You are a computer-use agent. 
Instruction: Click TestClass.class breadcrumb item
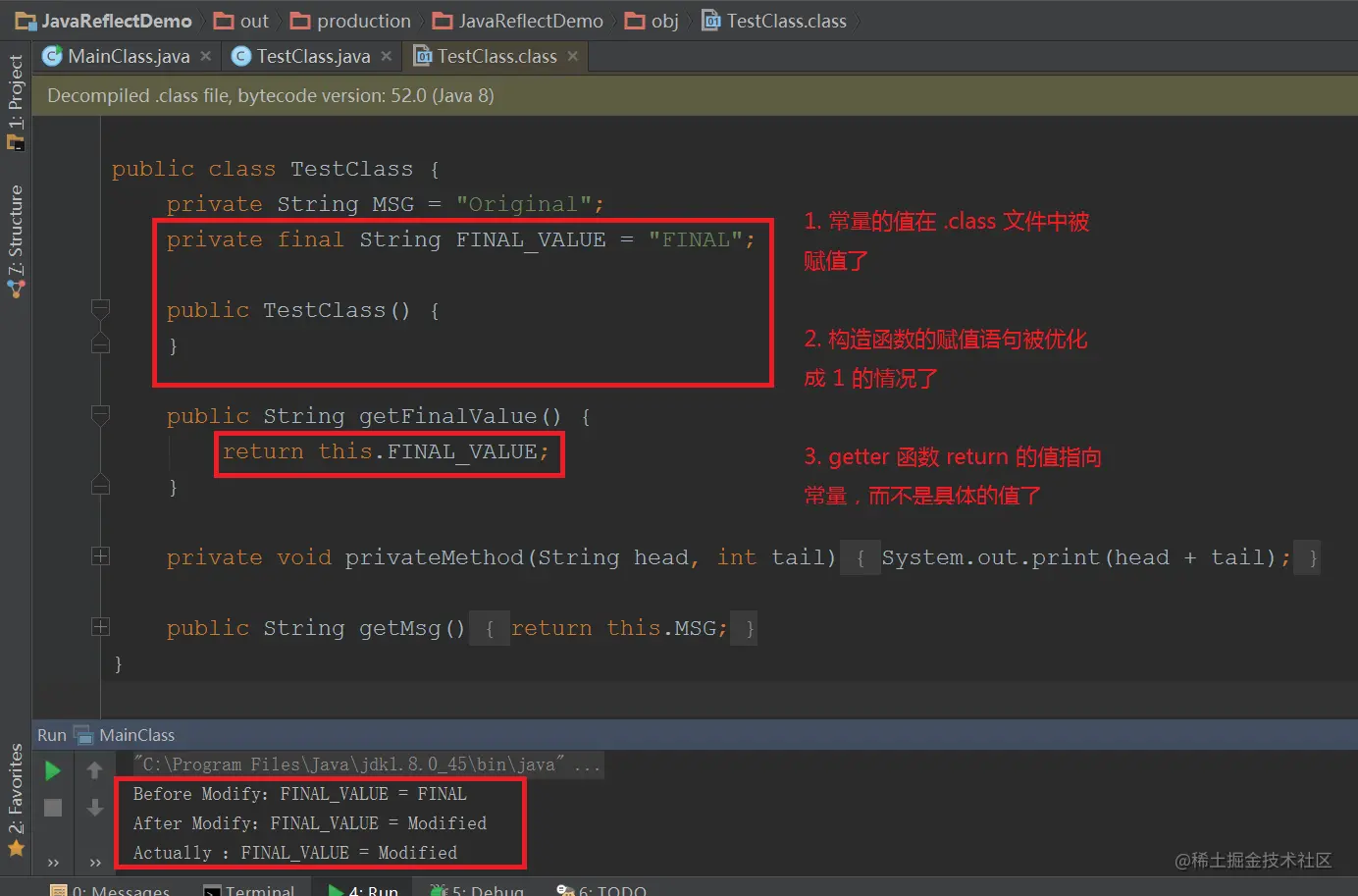774,21
